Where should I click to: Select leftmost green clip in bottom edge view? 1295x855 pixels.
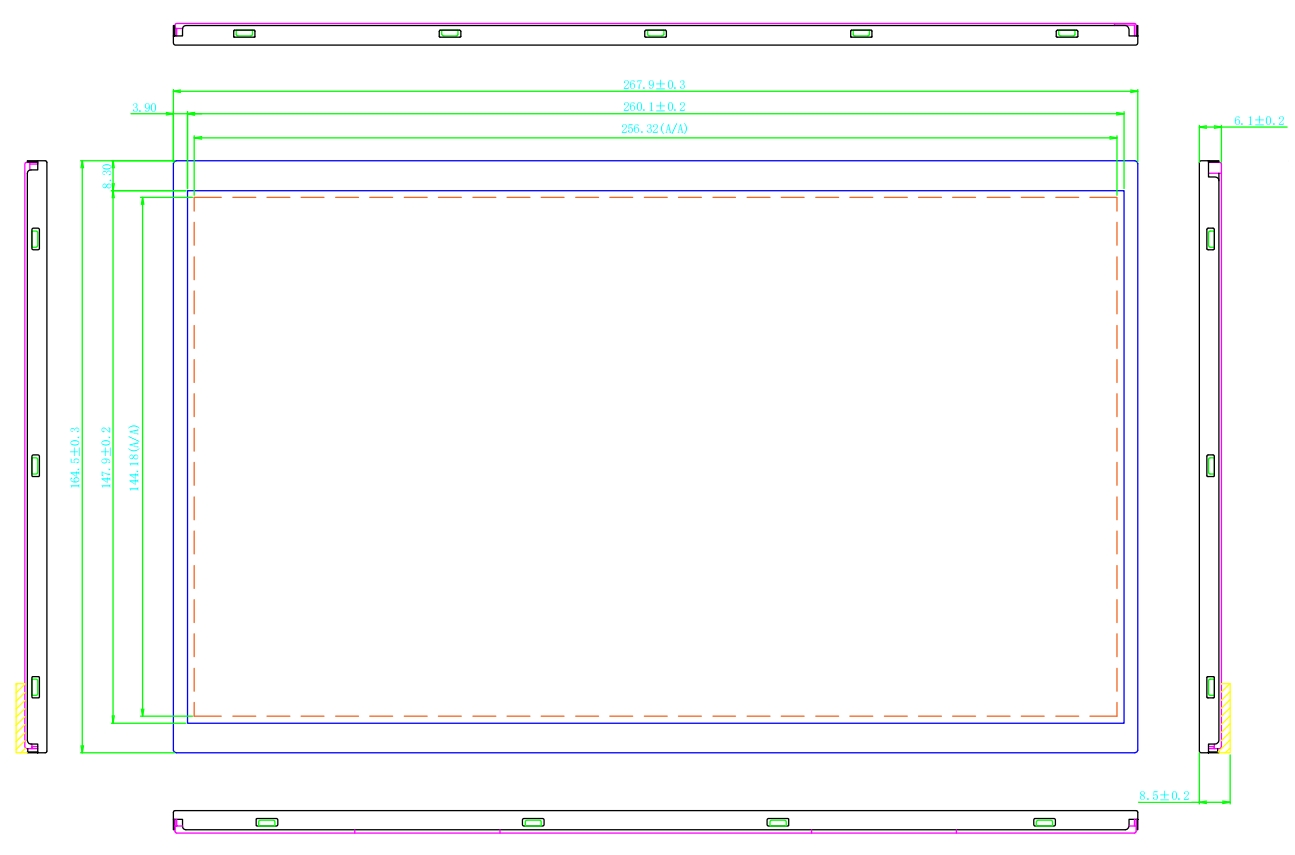(267, 822)
